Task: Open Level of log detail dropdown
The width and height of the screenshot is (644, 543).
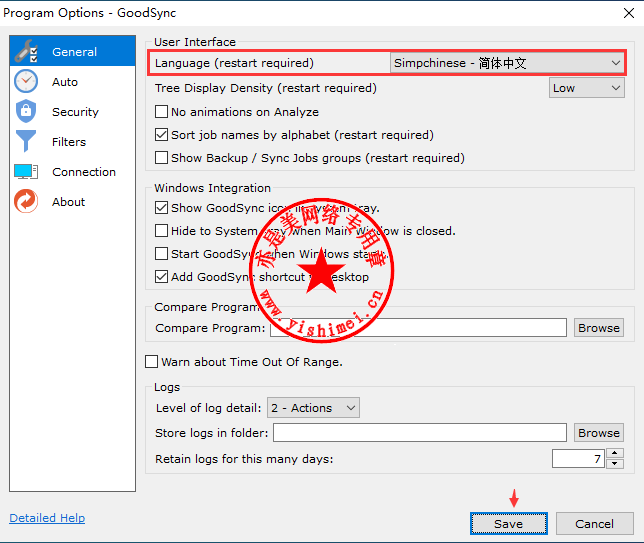Action: (313, 408)
